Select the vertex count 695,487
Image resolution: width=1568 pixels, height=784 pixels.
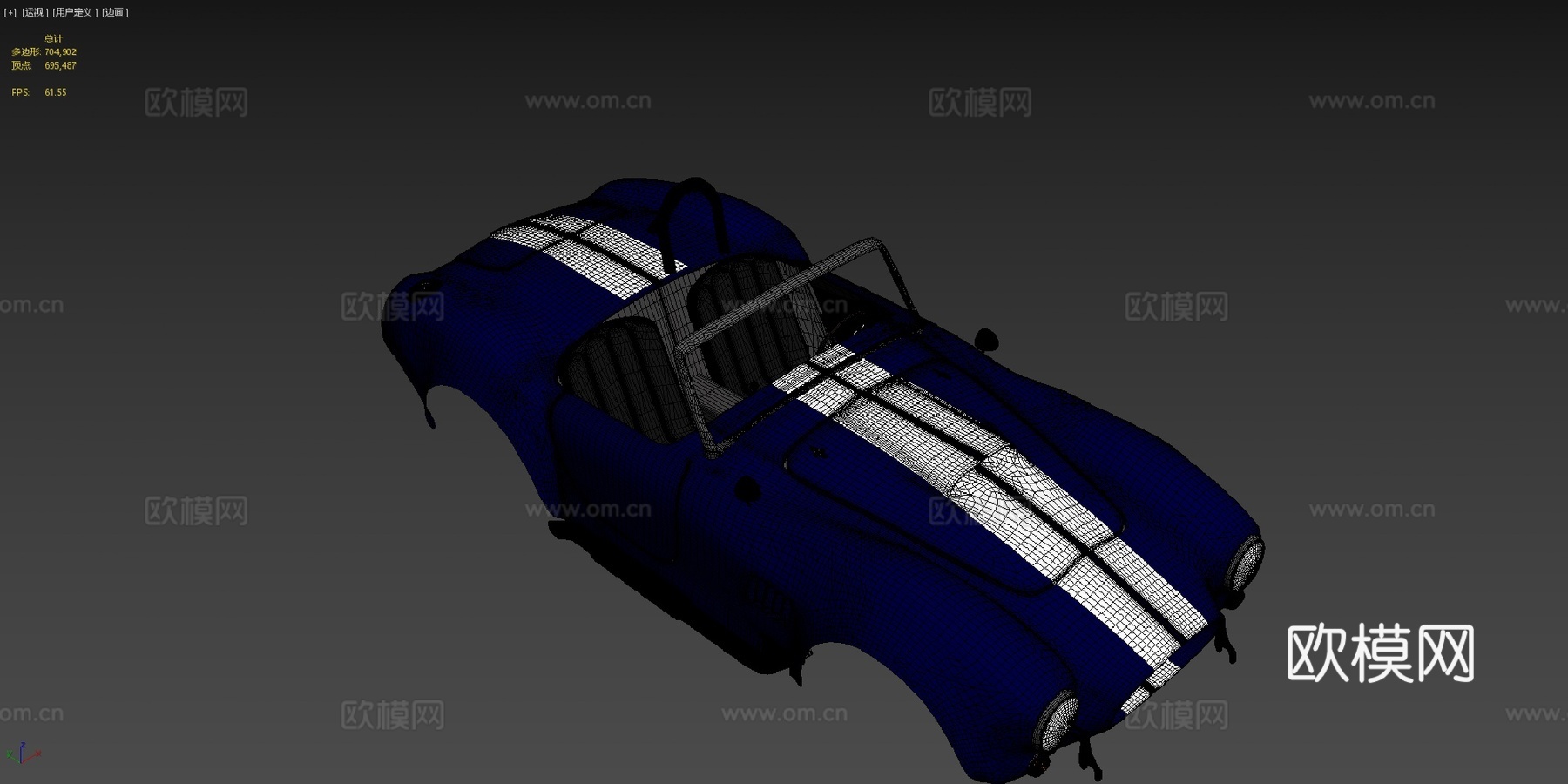tap(61, 65)
